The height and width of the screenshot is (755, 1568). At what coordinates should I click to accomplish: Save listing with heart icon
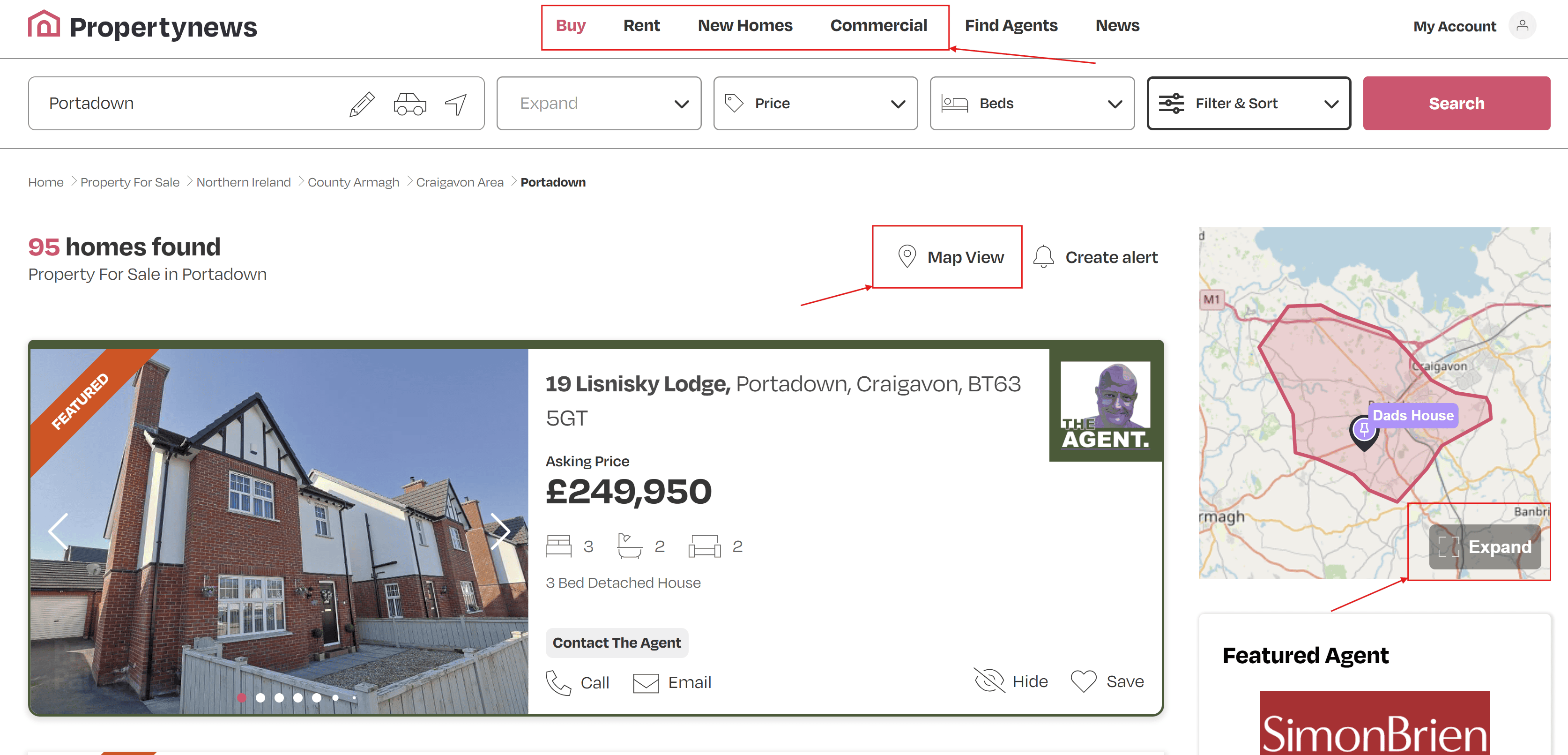click(1084, 681)
